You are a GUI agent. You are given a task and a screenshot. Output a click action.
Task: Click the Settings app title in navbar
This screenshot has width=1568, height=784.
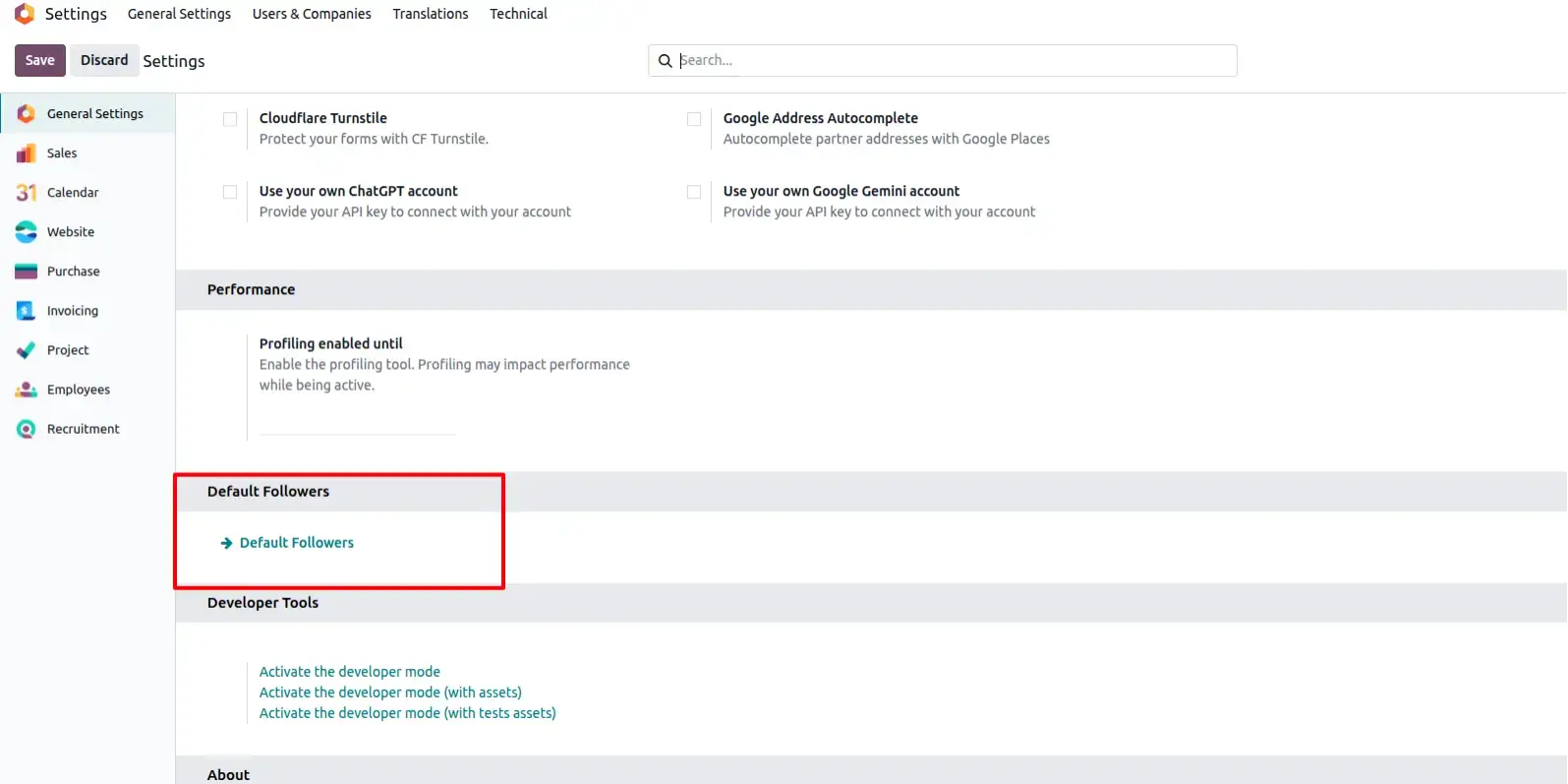[x=76, y=14]
